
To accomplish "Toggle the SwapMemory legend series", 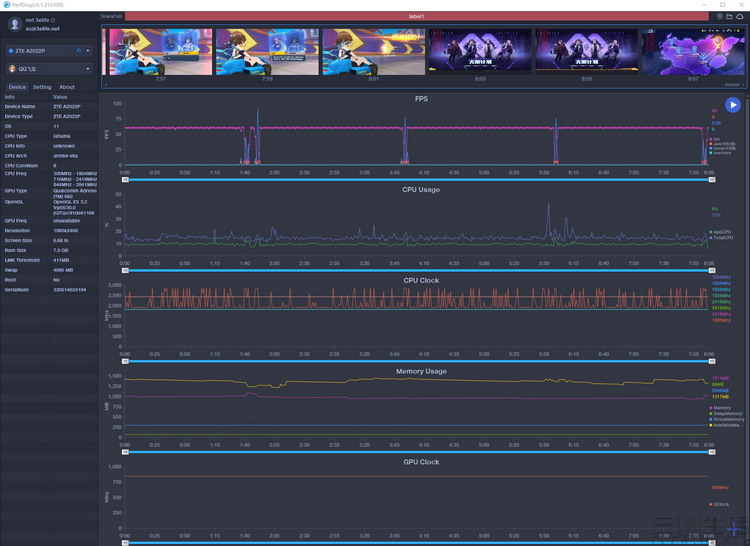I will click(x=726, y=414).
